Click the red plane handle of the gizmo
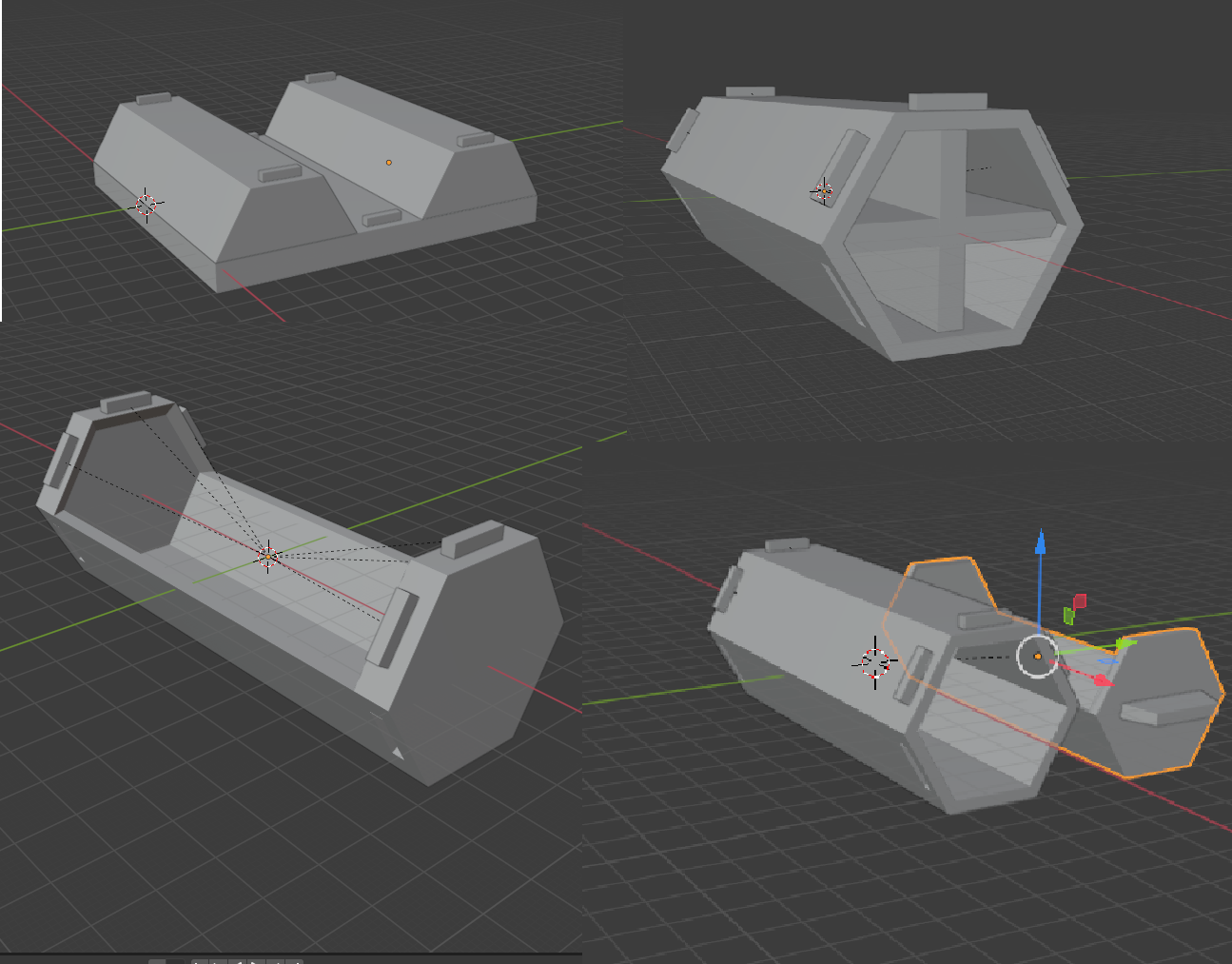 tap(1080, 601)
